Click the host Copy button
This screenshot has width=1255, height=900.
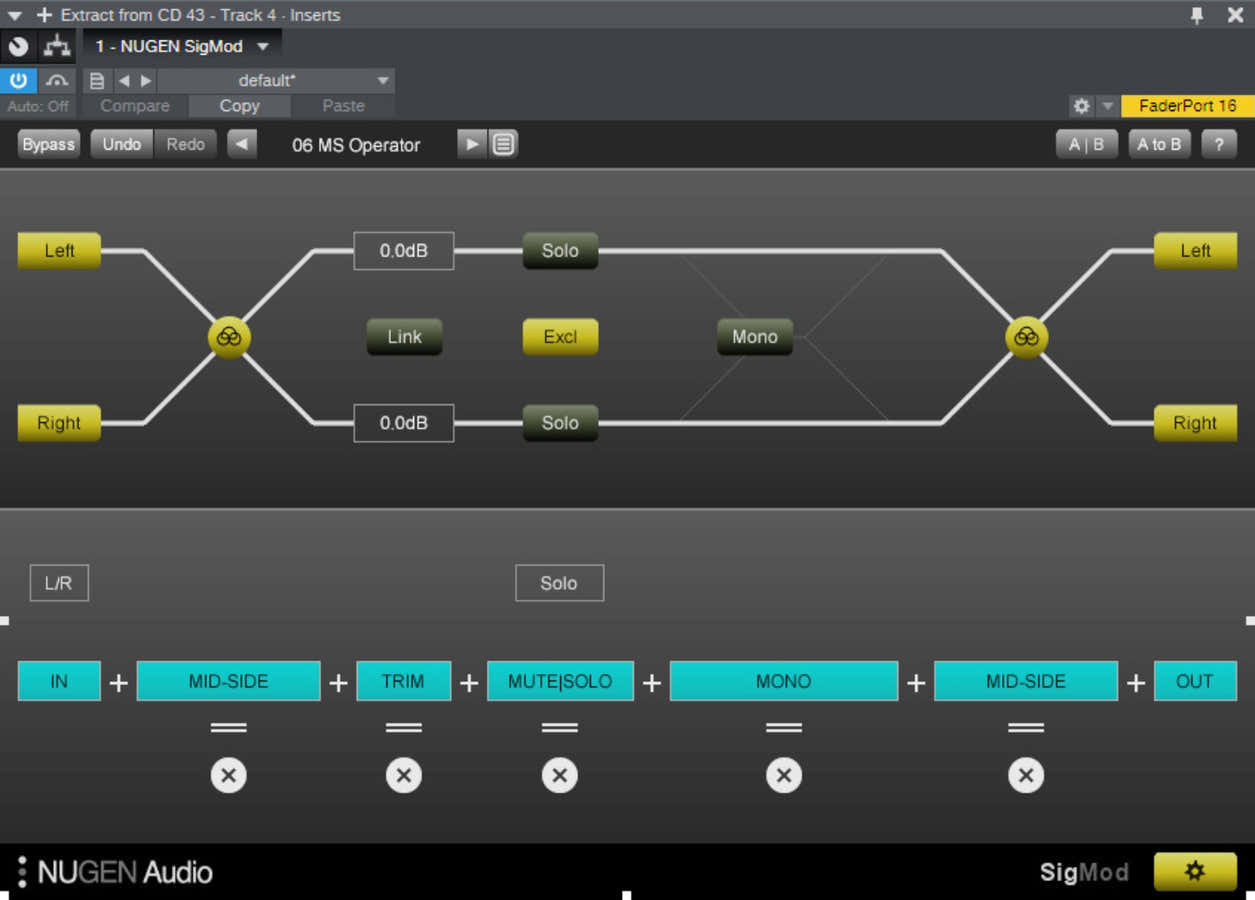click(239, 106)
